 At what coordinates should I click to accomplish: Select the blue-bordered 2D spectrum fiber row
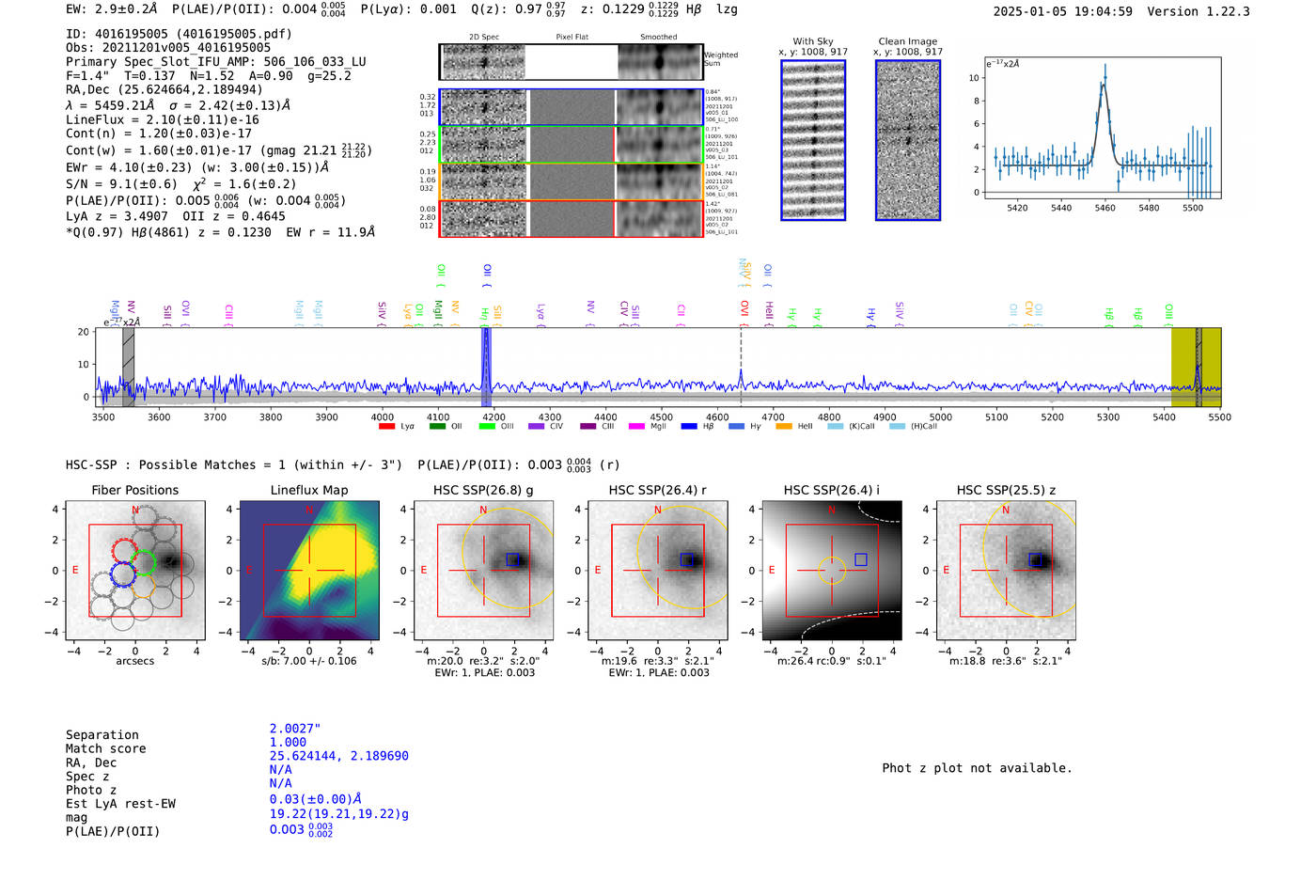(x=571, y=107)
